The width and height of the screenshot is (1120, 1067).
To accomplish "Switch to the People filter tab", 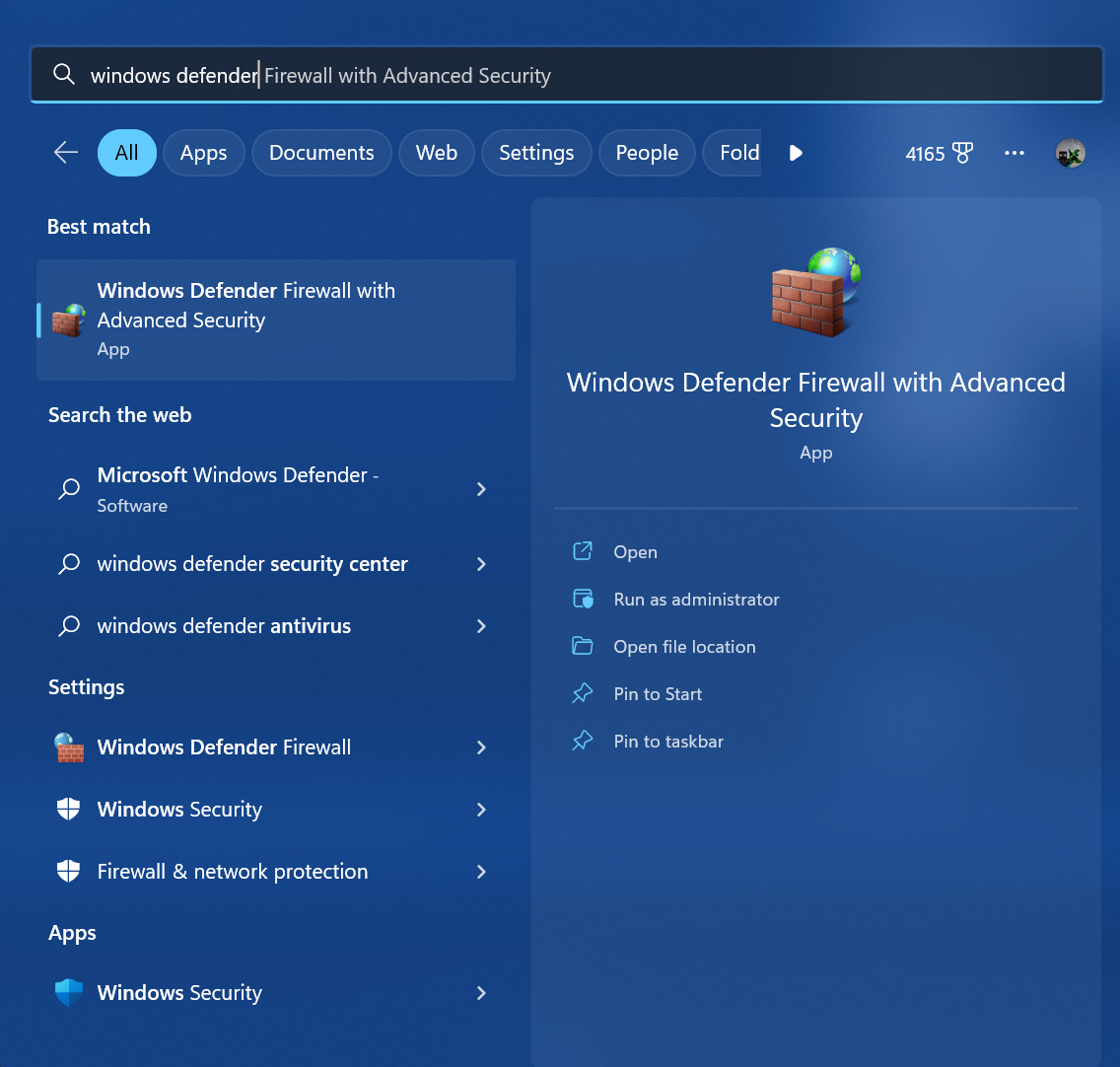I will 647,152.
